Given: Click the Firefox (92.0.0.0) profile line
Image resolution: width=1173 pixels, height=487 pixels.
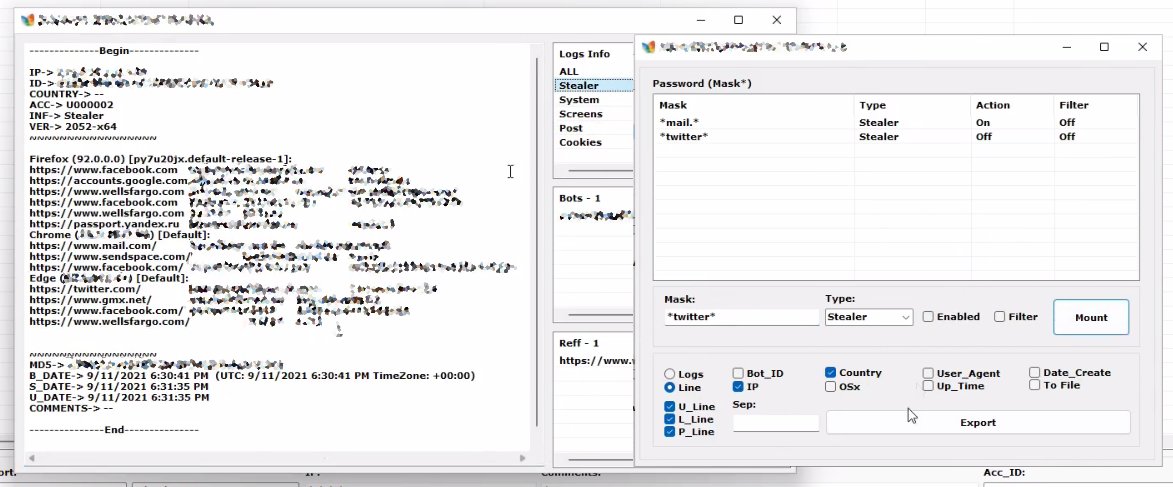Looking at the screenshot, I should [x=161, y=159].
